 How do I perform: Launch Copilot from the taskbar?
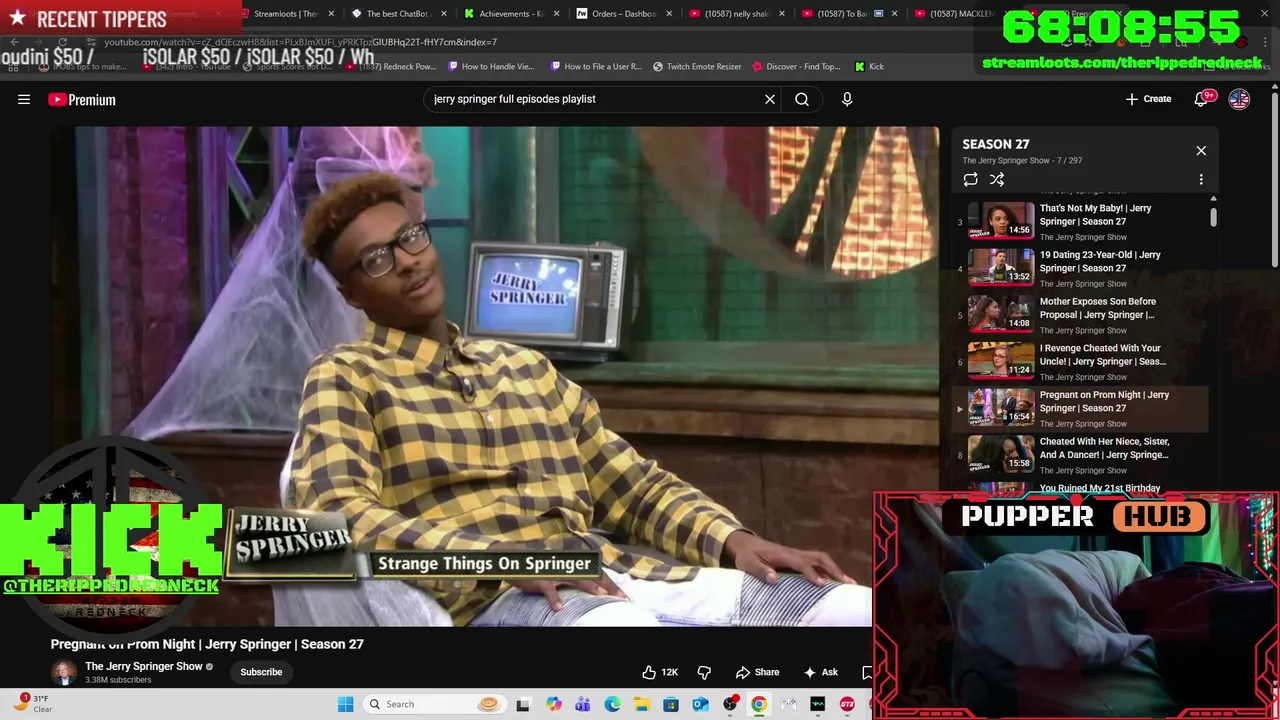[553, 704]
